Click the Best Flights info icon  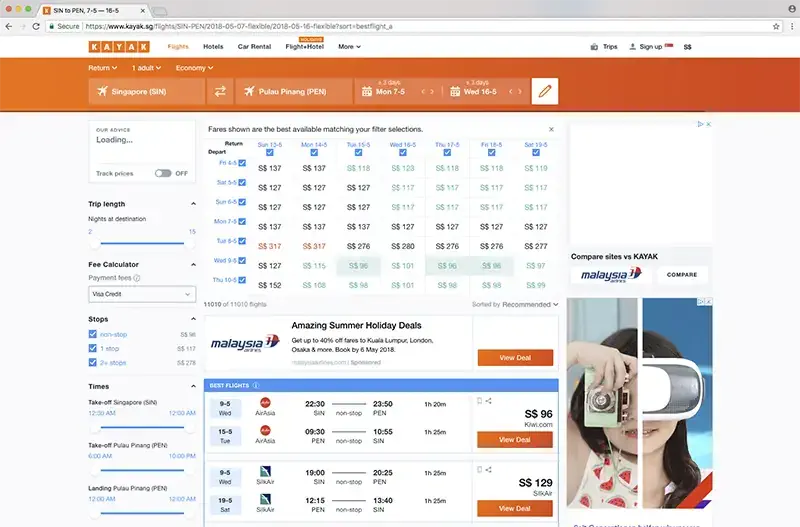256,385
